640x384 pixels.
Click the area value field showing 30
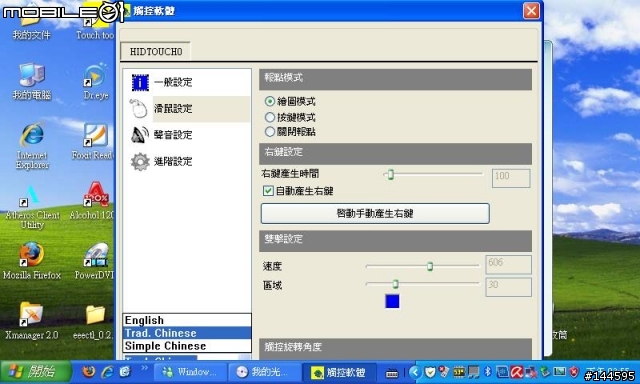pos(508,287)
